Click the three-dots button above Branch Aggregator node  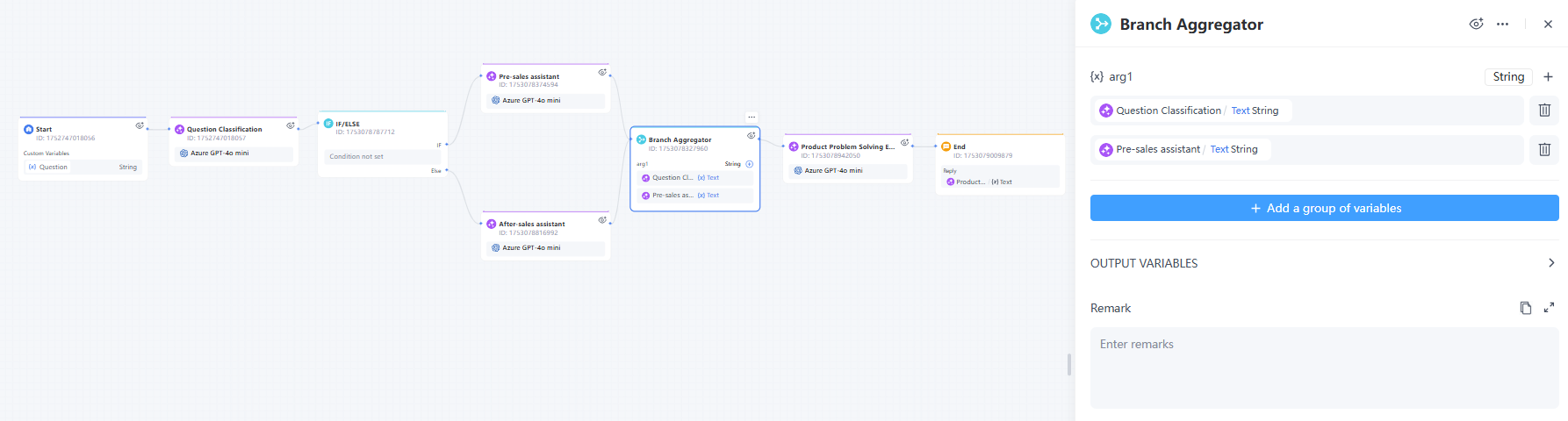click(x=752, y=118)
